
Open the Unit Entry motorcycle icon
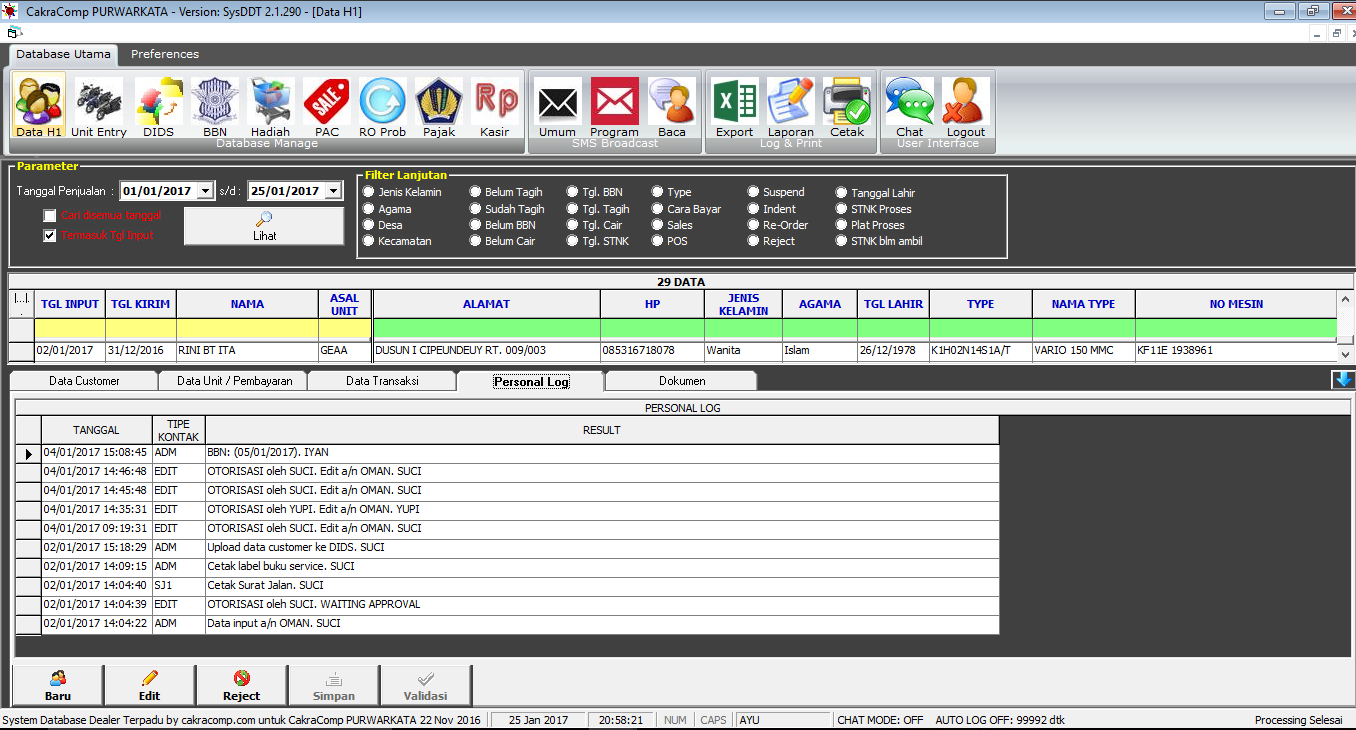click(98, 103)
